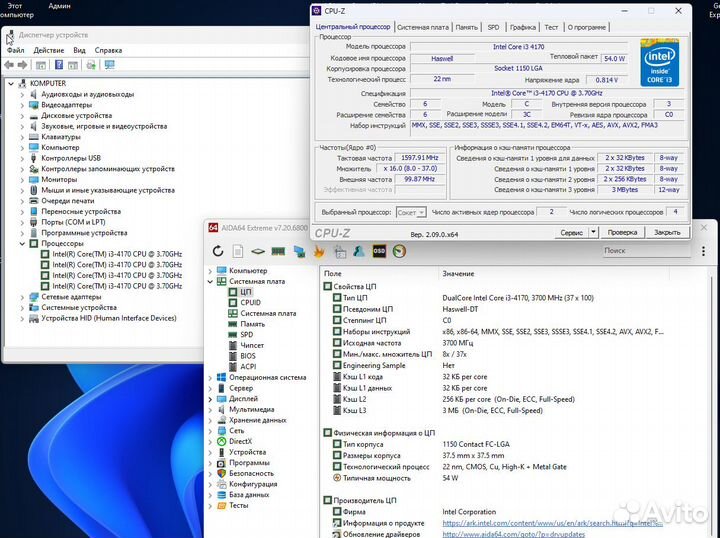Launch AIDA64 stability test flame icon
720x538 pixels.
[319, 251]
